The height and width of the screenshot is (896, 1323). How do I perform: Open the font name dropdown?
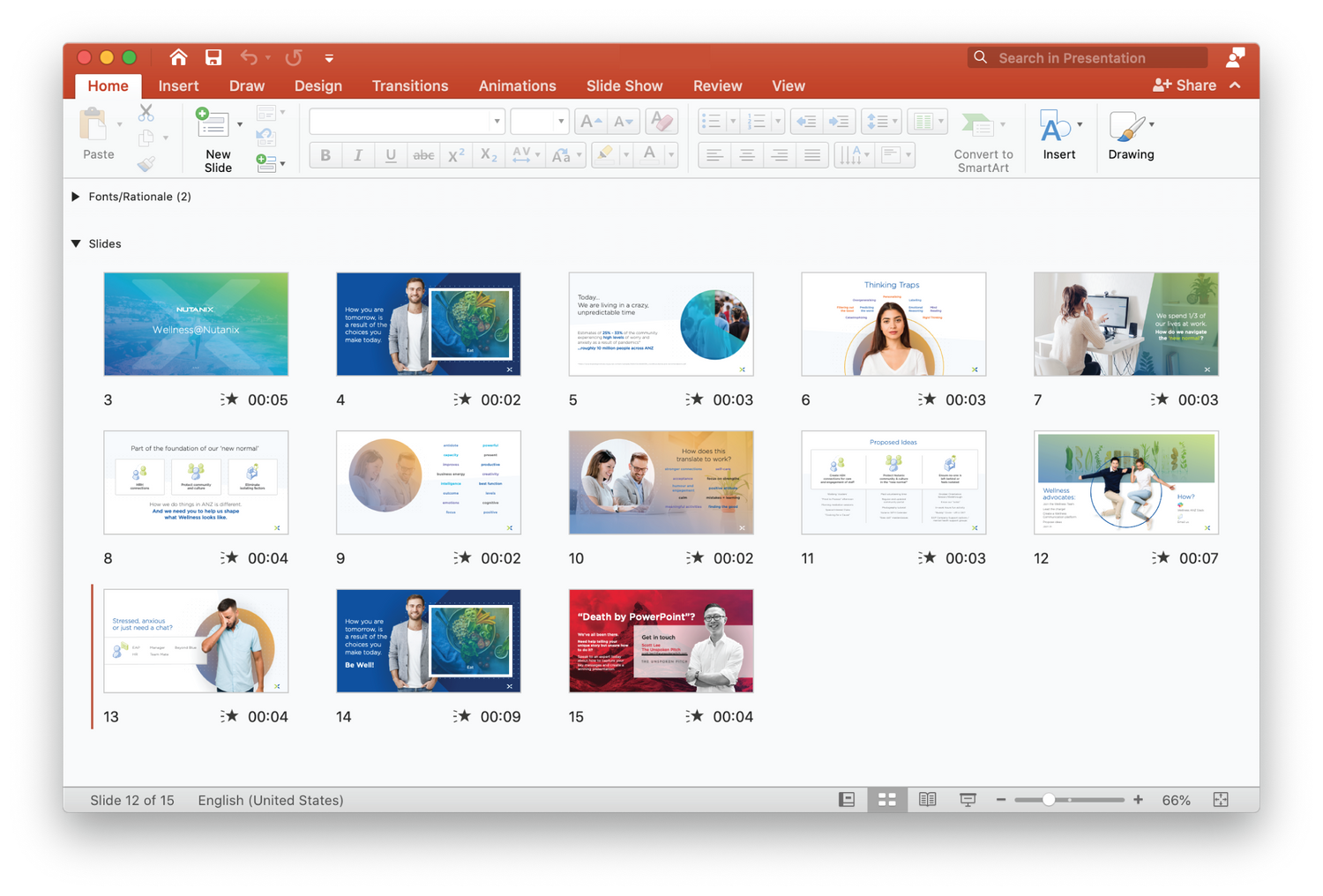497,121
